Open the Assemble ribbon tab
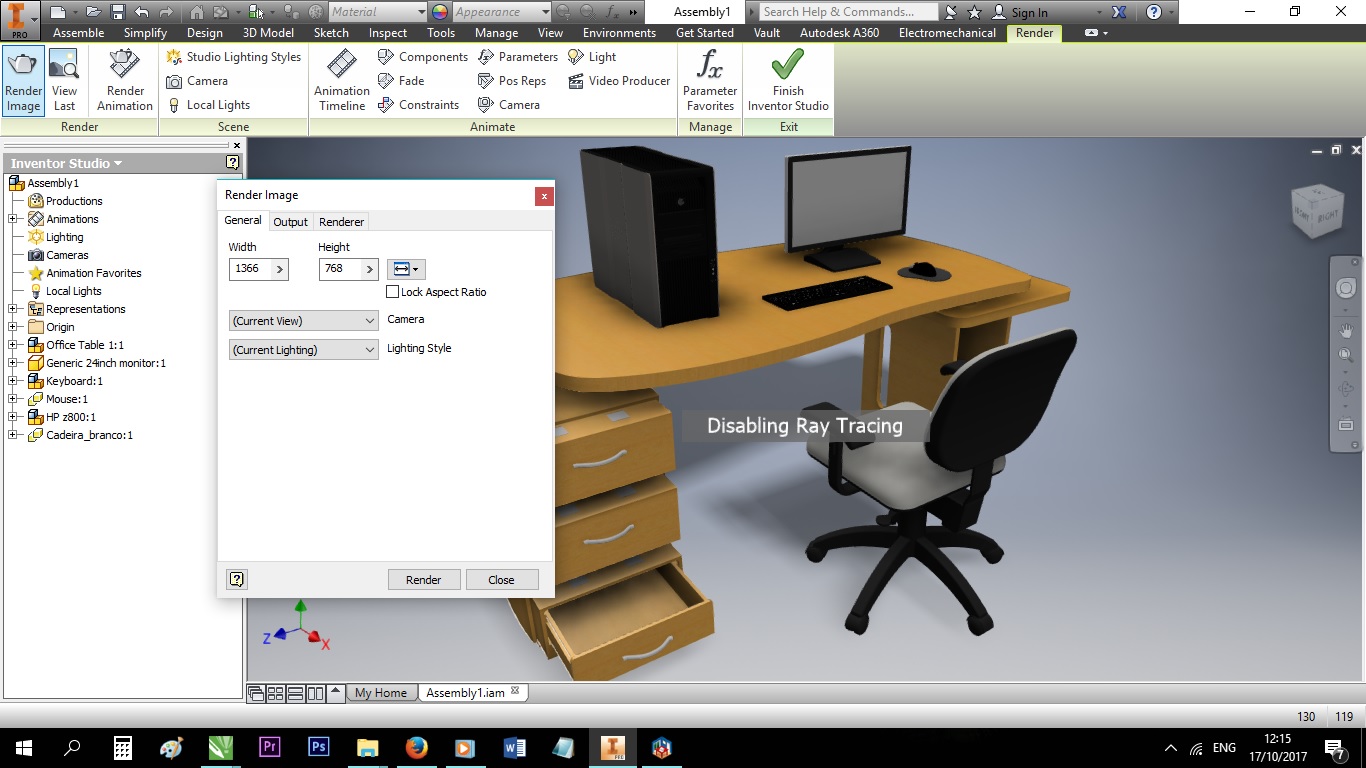 (x=78, y=33)
